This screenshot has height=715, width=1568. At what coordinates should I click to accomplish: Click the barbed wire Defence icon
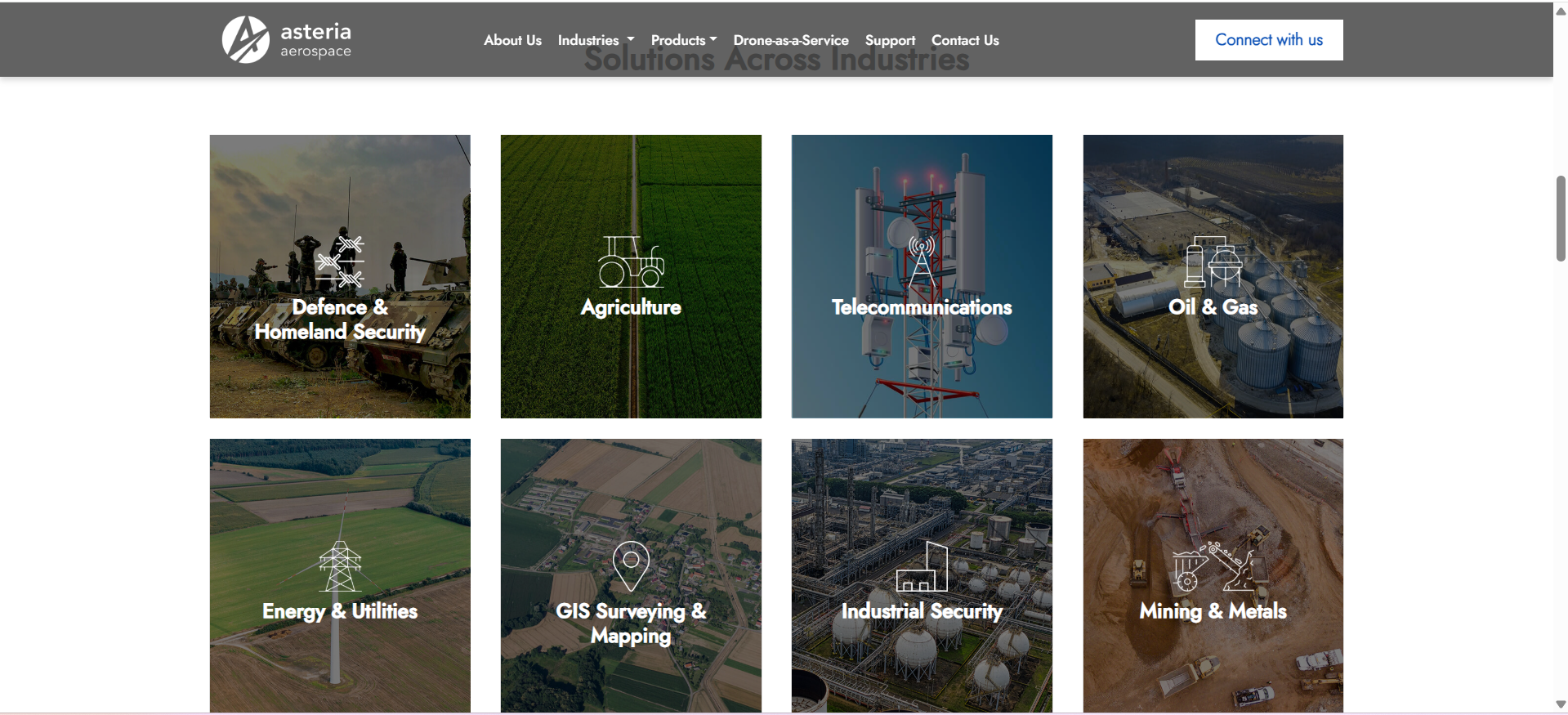coord(340,261)
